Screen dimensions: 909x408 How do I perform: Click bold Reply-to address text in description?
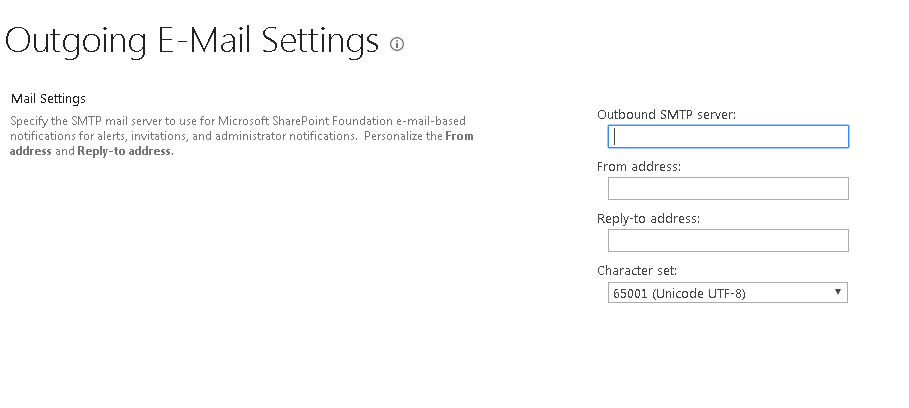[125, 151]
